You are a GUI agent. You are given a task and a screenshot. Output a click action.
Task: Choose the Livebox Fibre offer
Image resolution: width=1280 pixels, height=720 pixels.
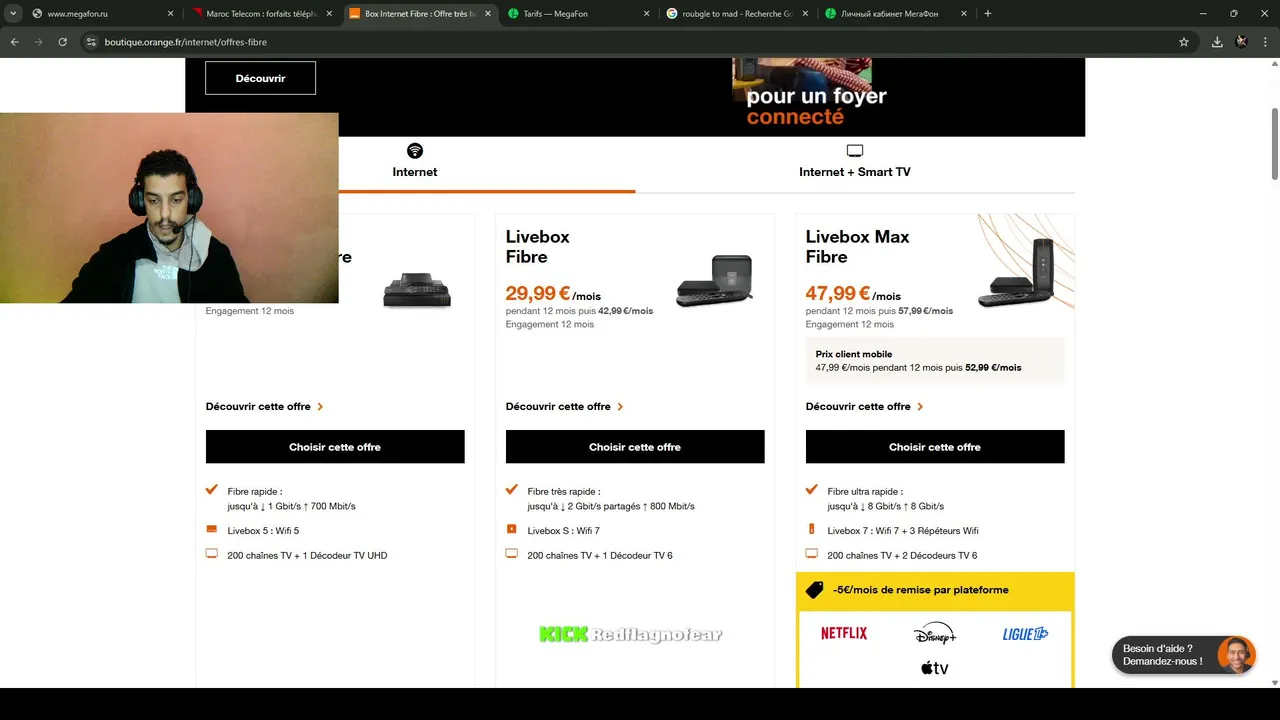(x=635, y=447)
